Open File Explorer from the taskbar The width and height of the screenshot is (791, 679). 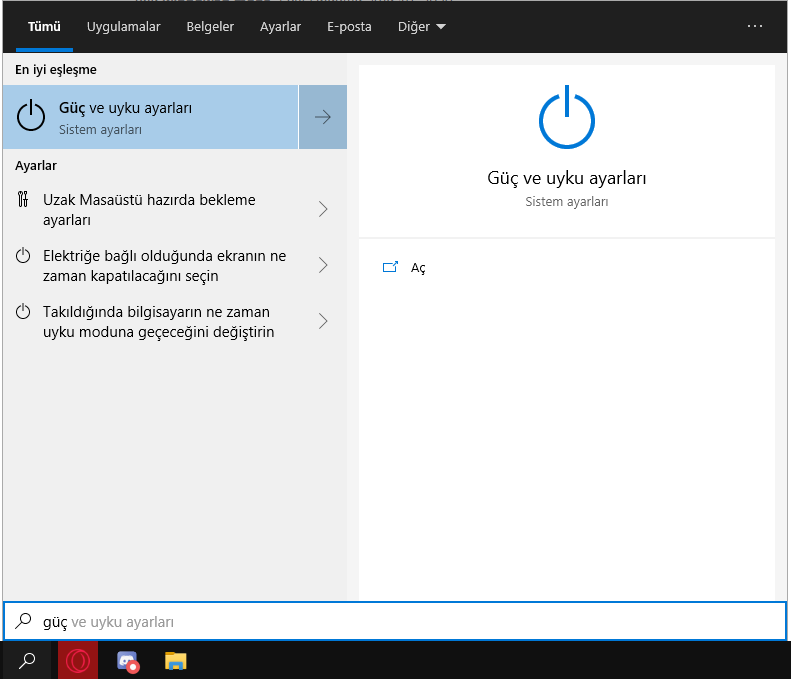pyautogui.click(x=176, y=660)
